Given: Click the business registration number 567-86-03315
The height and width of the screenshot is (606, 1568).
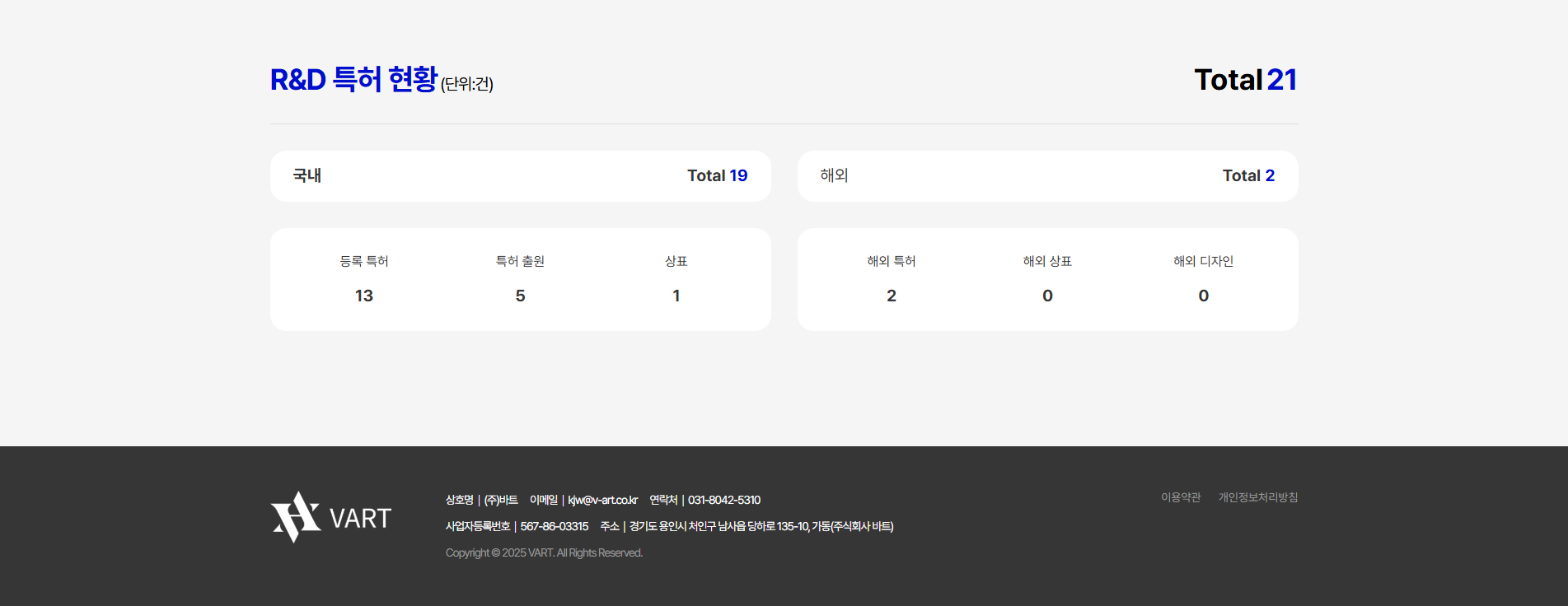Looking at the screenshot, I should [x=554, y=526].
